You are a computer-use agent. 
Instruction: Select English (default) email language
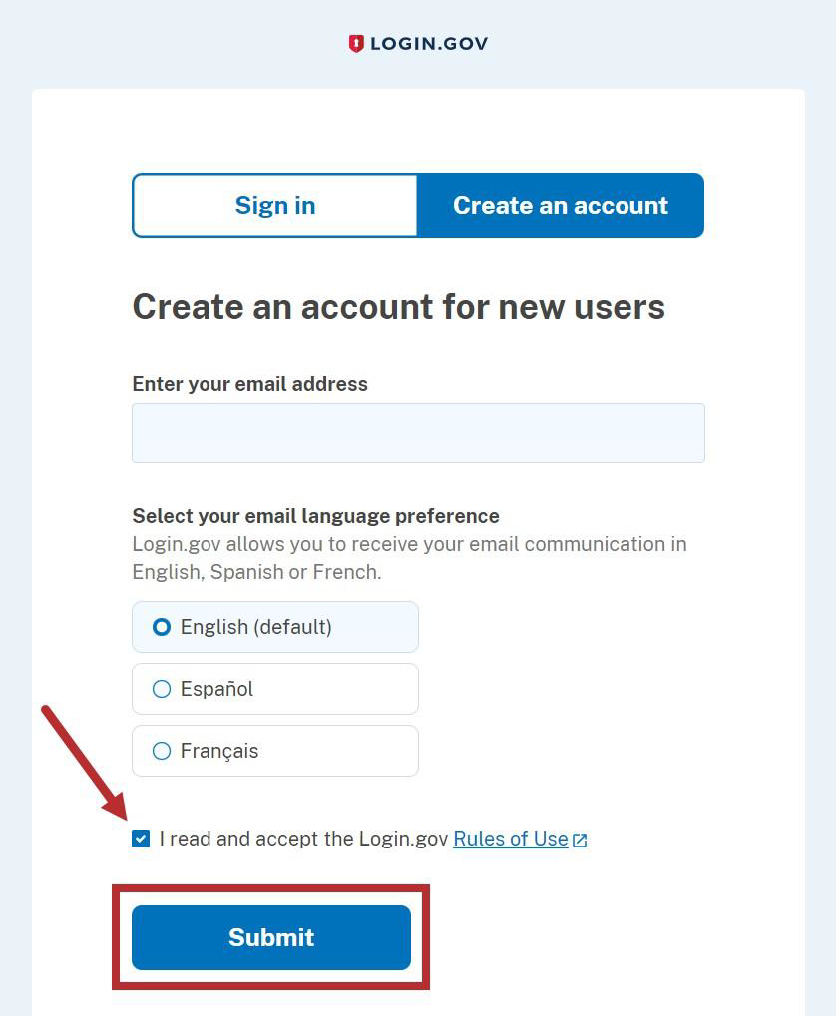[x=161, y=627]
